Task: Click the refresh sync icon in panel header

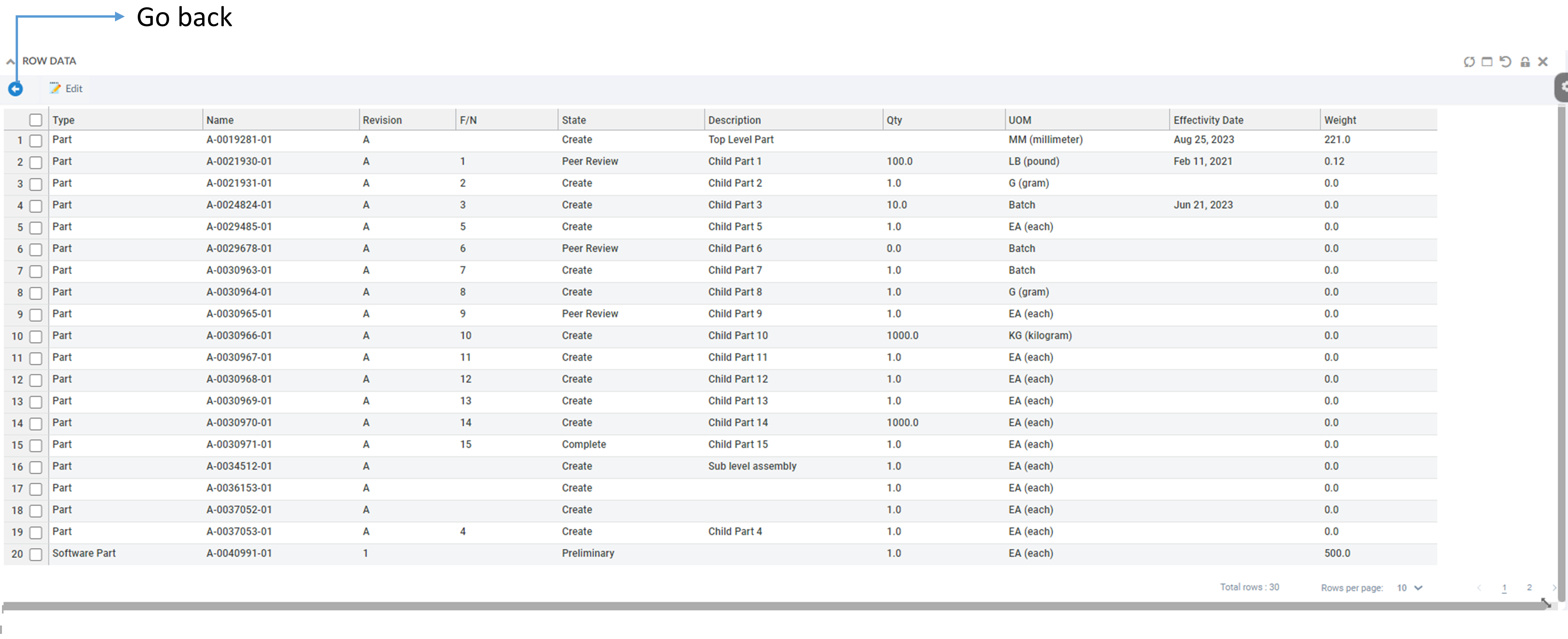Action: pos(1469,62)
